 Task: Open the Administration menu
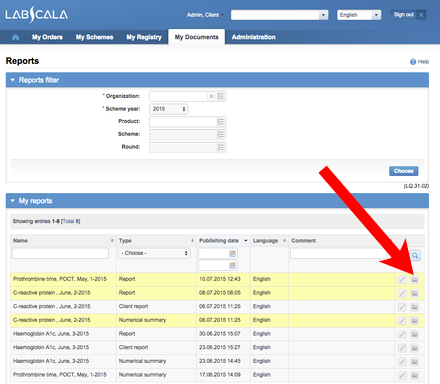click(254, 37)
